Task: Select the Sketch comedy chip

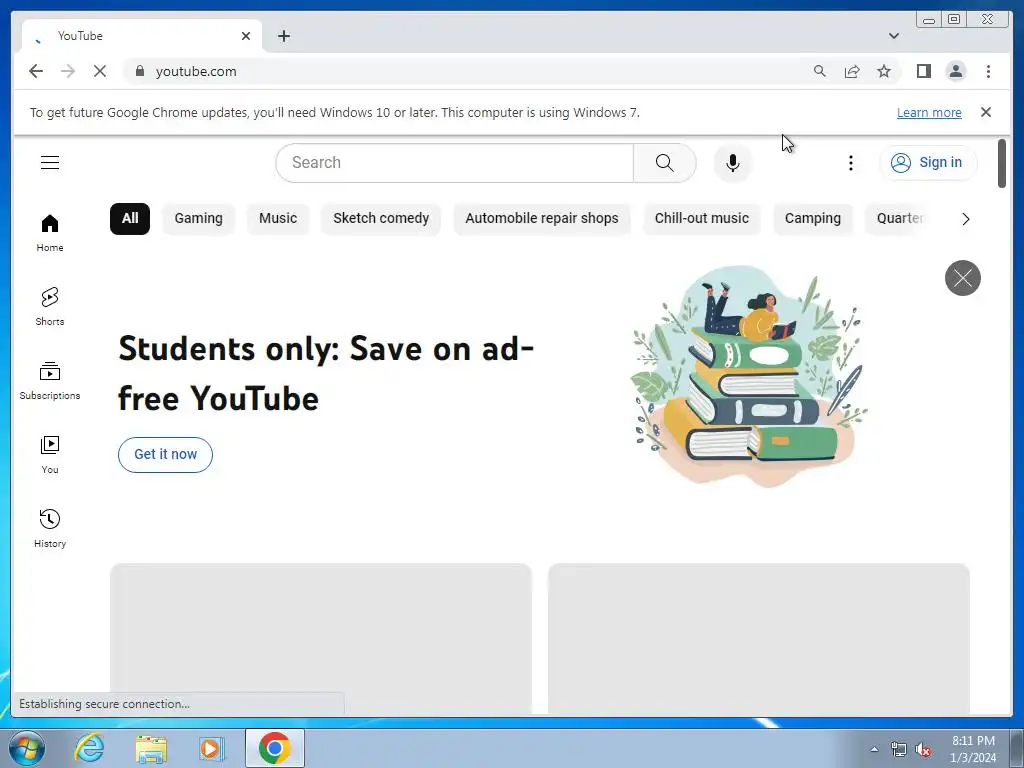Action: tap(381, 218)
